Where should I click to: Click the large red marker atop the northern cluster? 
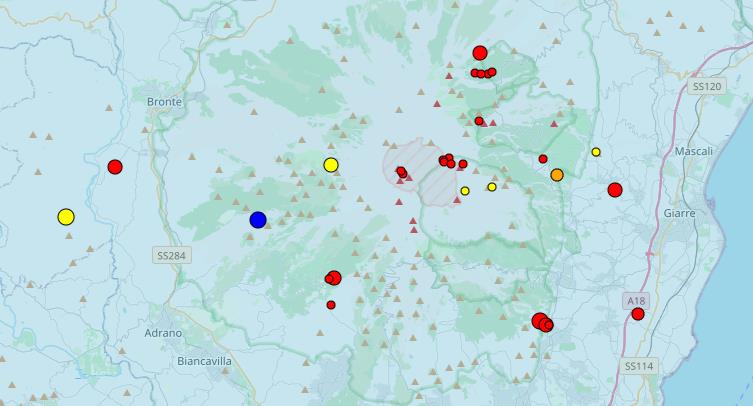480,53
